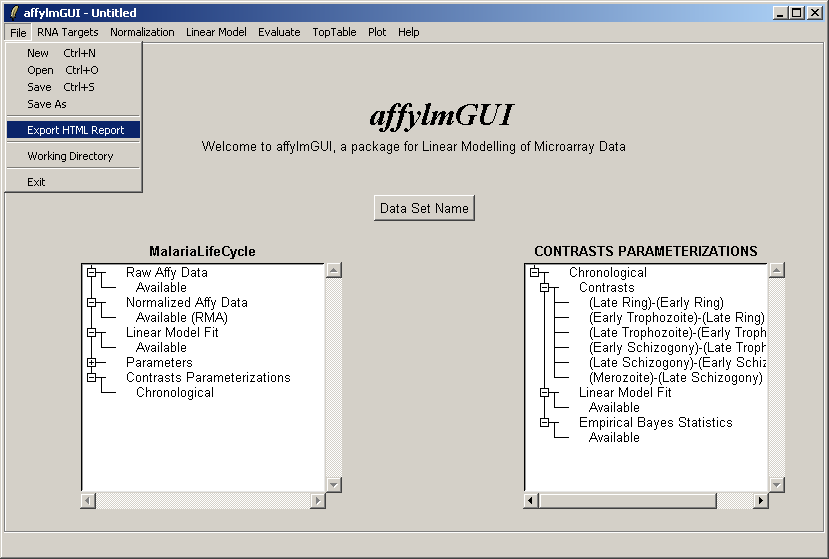Click the affylmGUI title bar feather icon
Viewport: 829px width, 559px height.
(13, 13)
